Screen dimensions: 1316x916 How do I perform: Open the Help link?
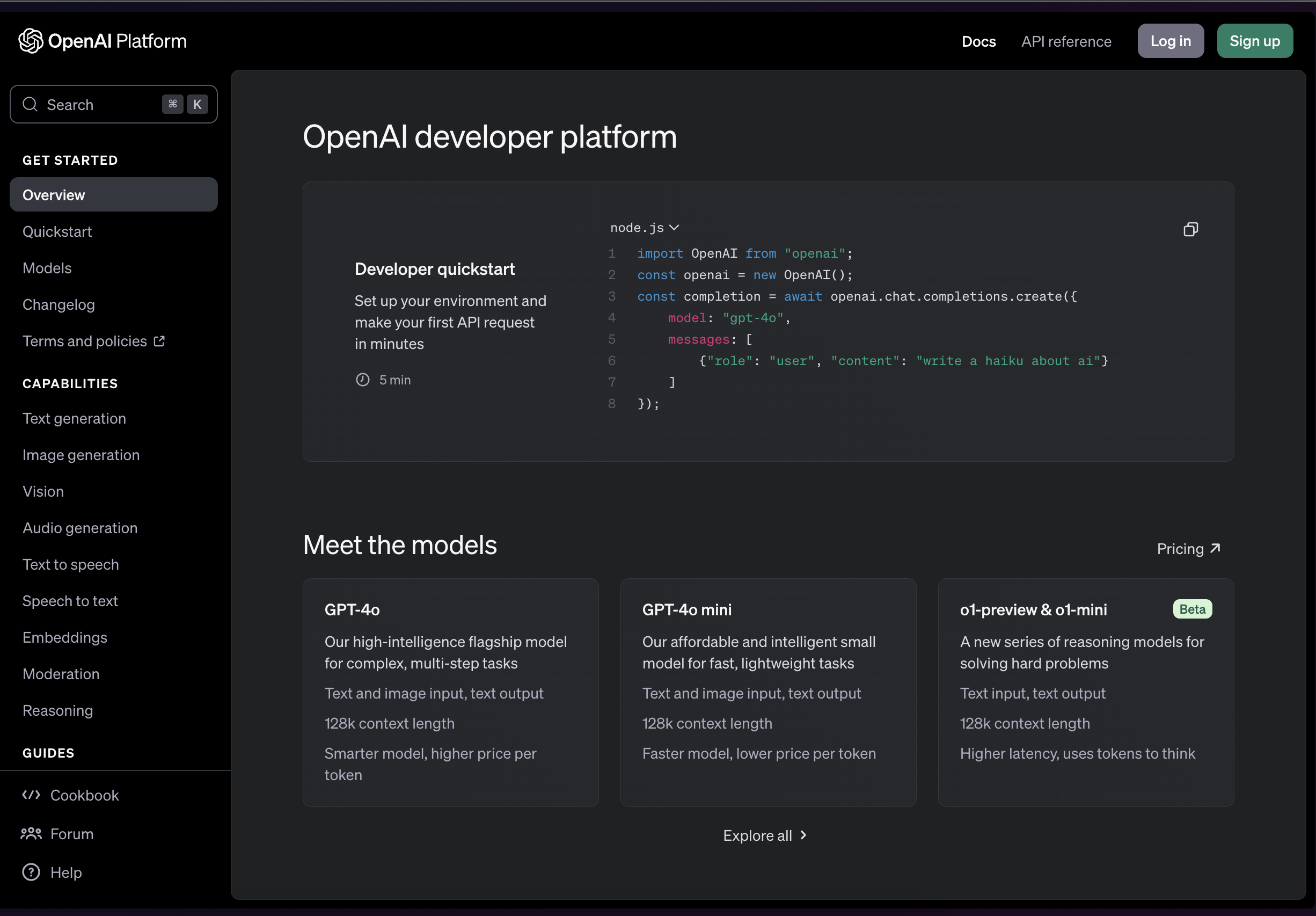click(52, 872)
